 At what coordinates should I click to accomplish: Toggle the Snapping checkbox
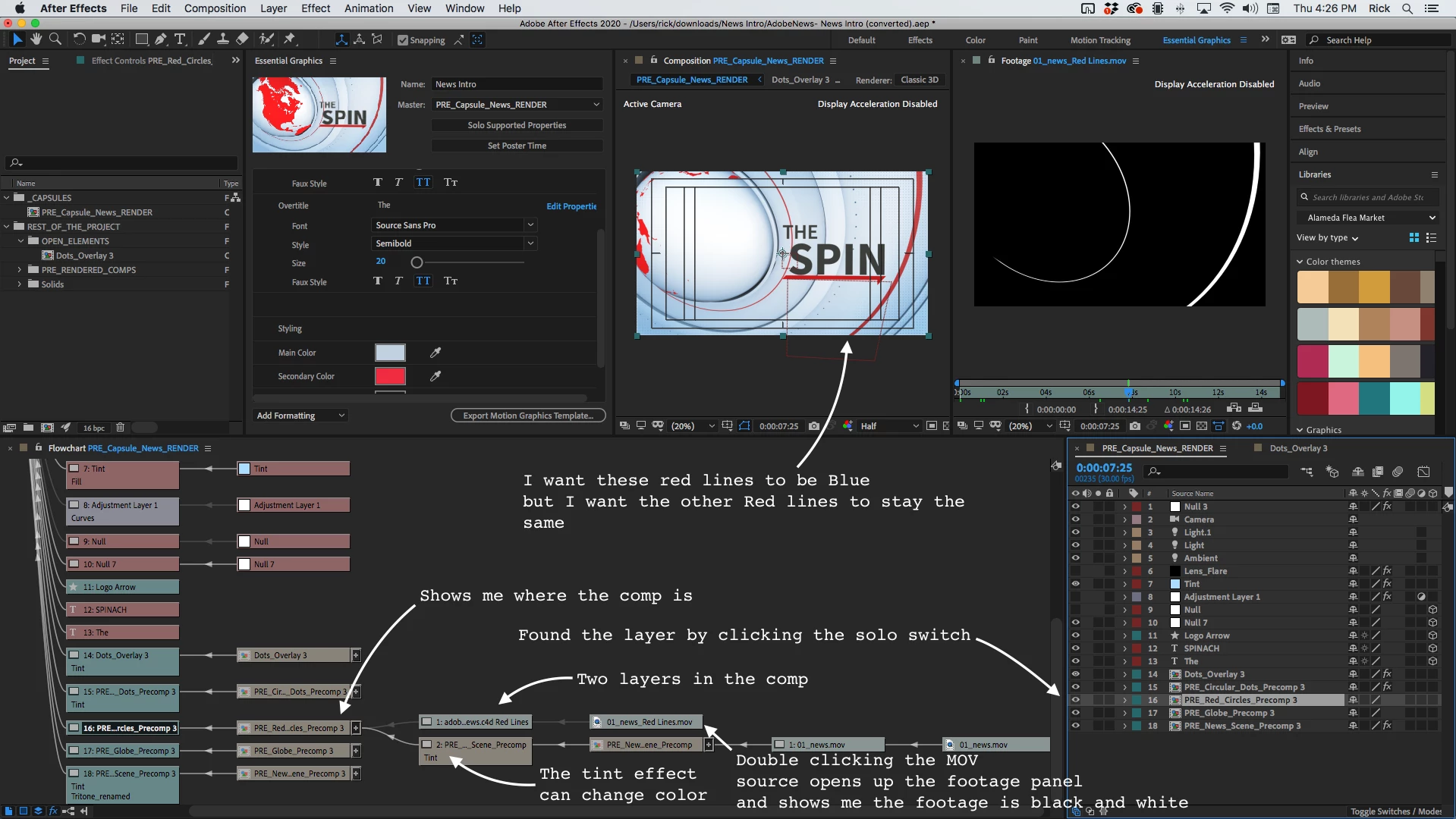tap(403, 40)
